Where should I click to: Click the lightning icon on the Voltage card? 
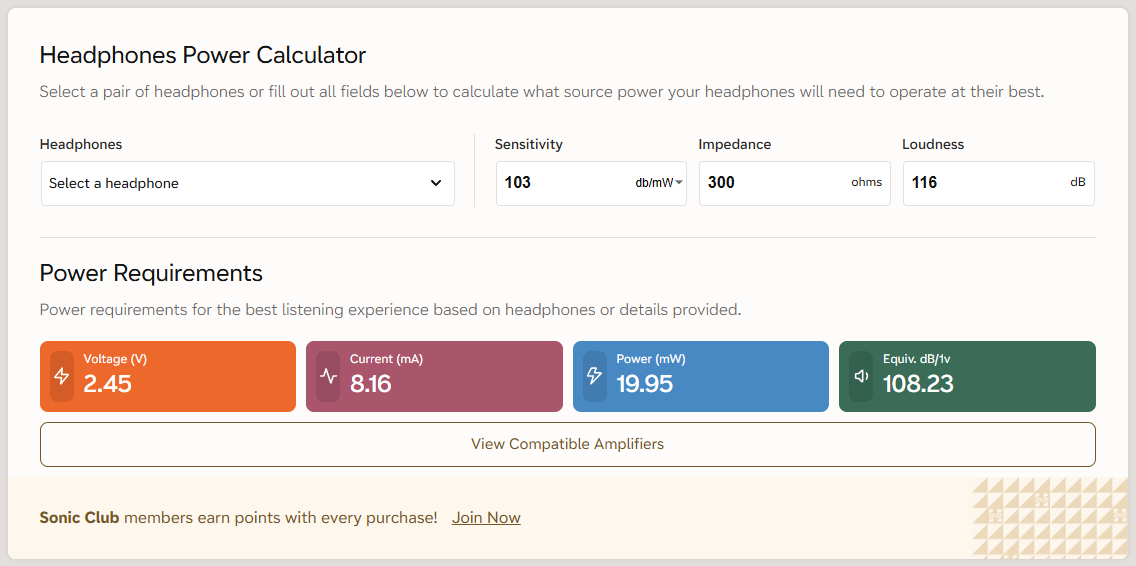pyautogui.click(x=62, y=377)
